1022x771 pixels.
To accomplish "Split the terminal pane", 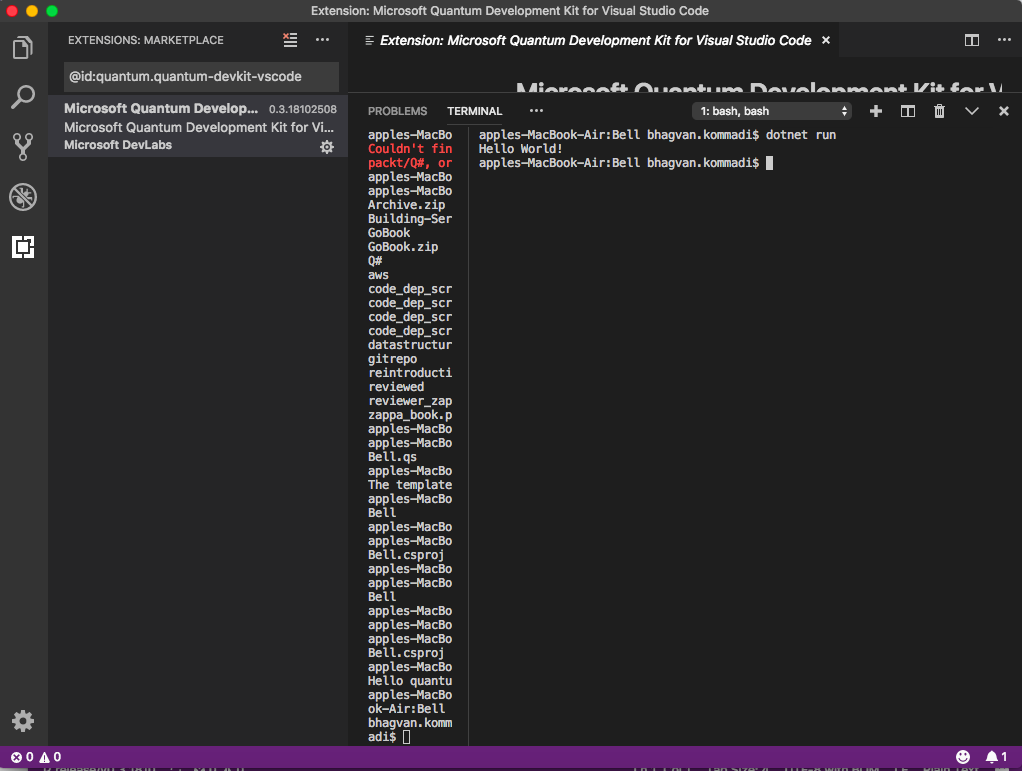I will click(x=907, y=111).
